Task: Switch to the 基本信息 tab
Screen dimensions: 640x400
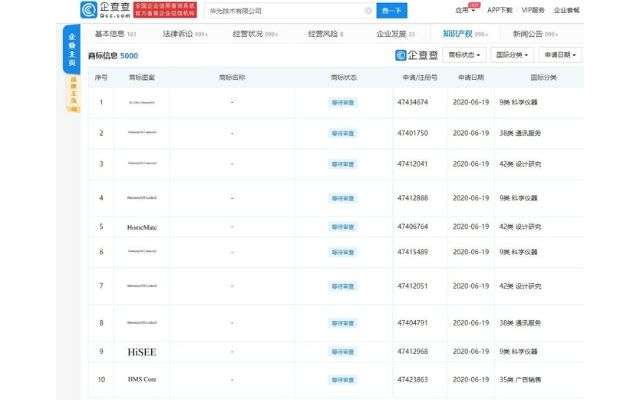Action: tap(116, 34)
